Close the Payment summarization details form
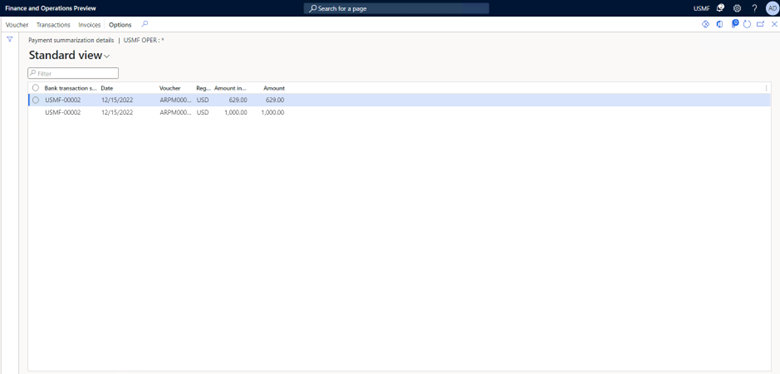Screen dimensions: 780x374 [774, 24]
